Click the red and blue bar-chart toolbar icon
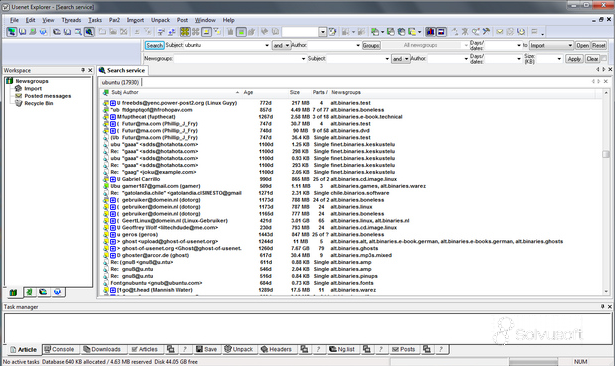615x366 pixels. pyautogui.click(x=430, y=32)
